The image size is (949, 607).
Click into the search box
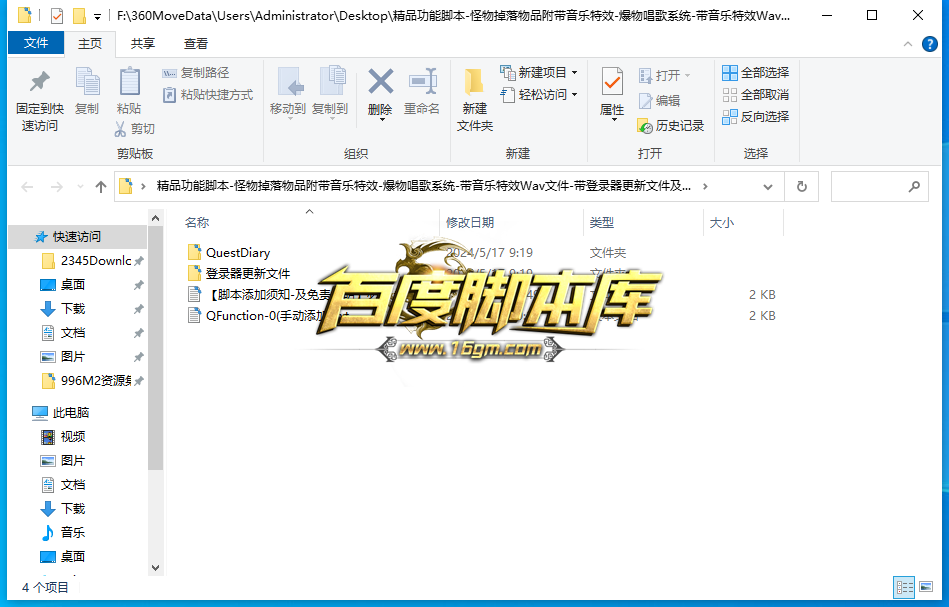[879, 187]
